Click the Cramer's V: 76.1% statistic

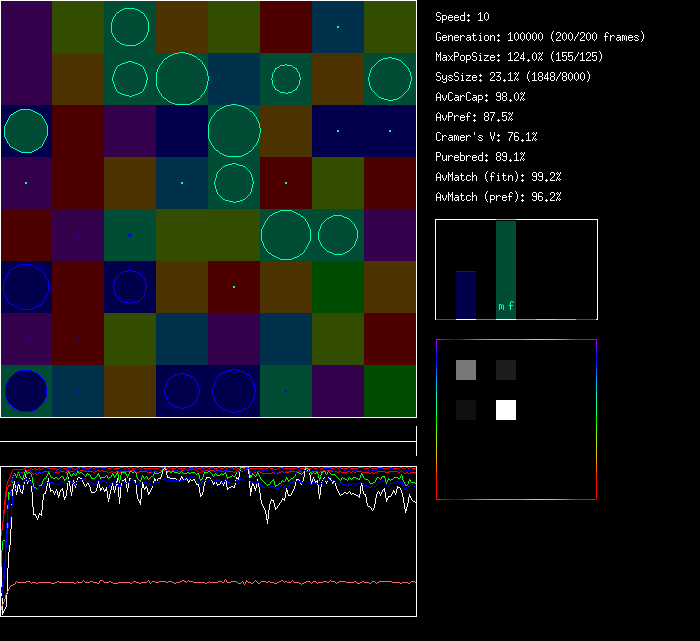486,137
